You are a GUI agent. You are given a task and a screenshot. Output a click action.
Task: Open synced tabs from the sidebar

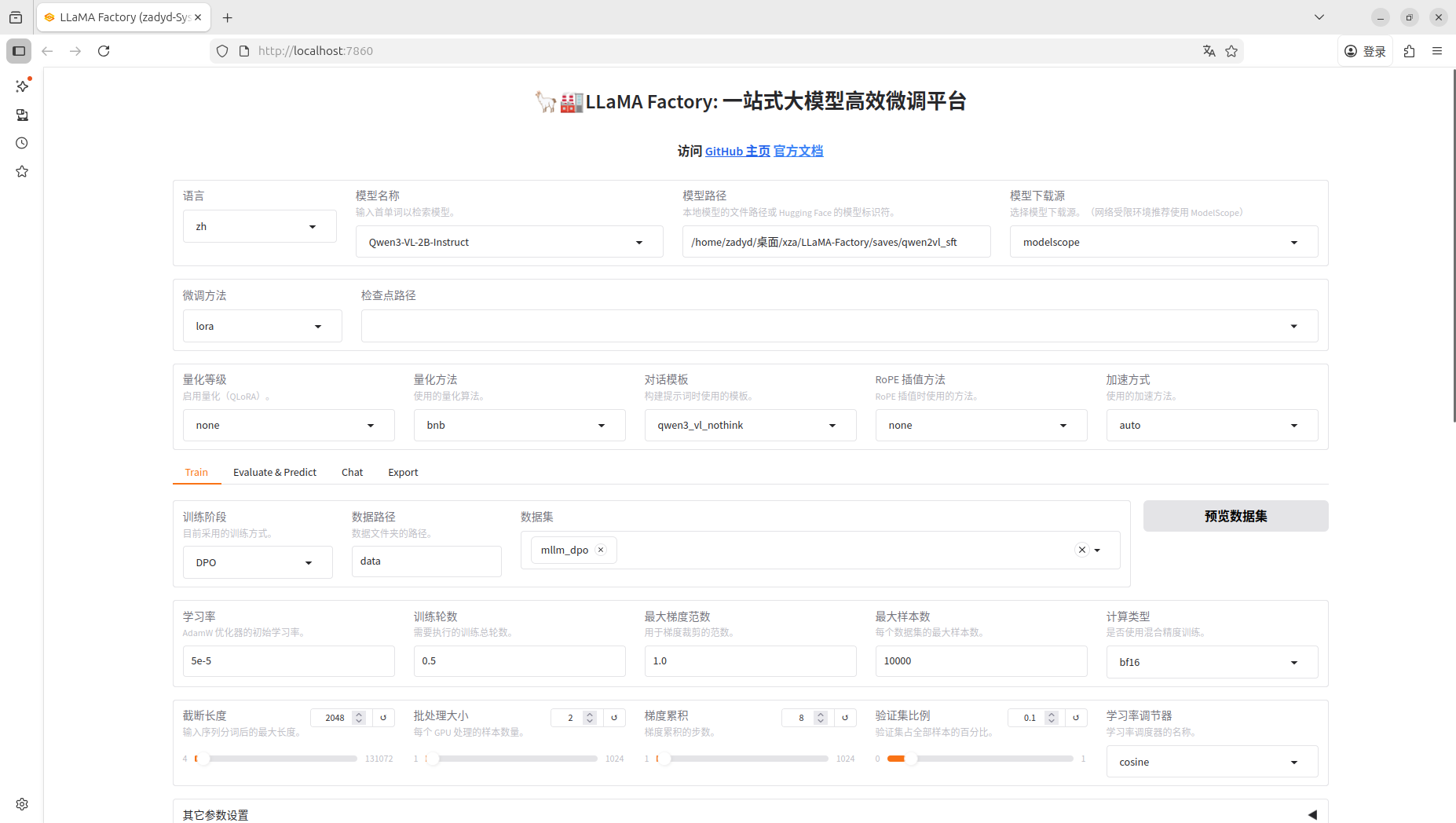pos(21,115)
